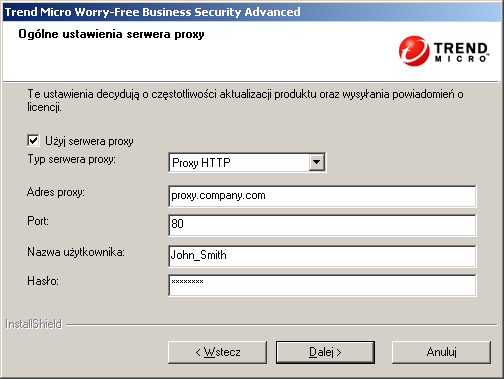
Task: Click the window title bar text
Action: click(x=153, y=12)
